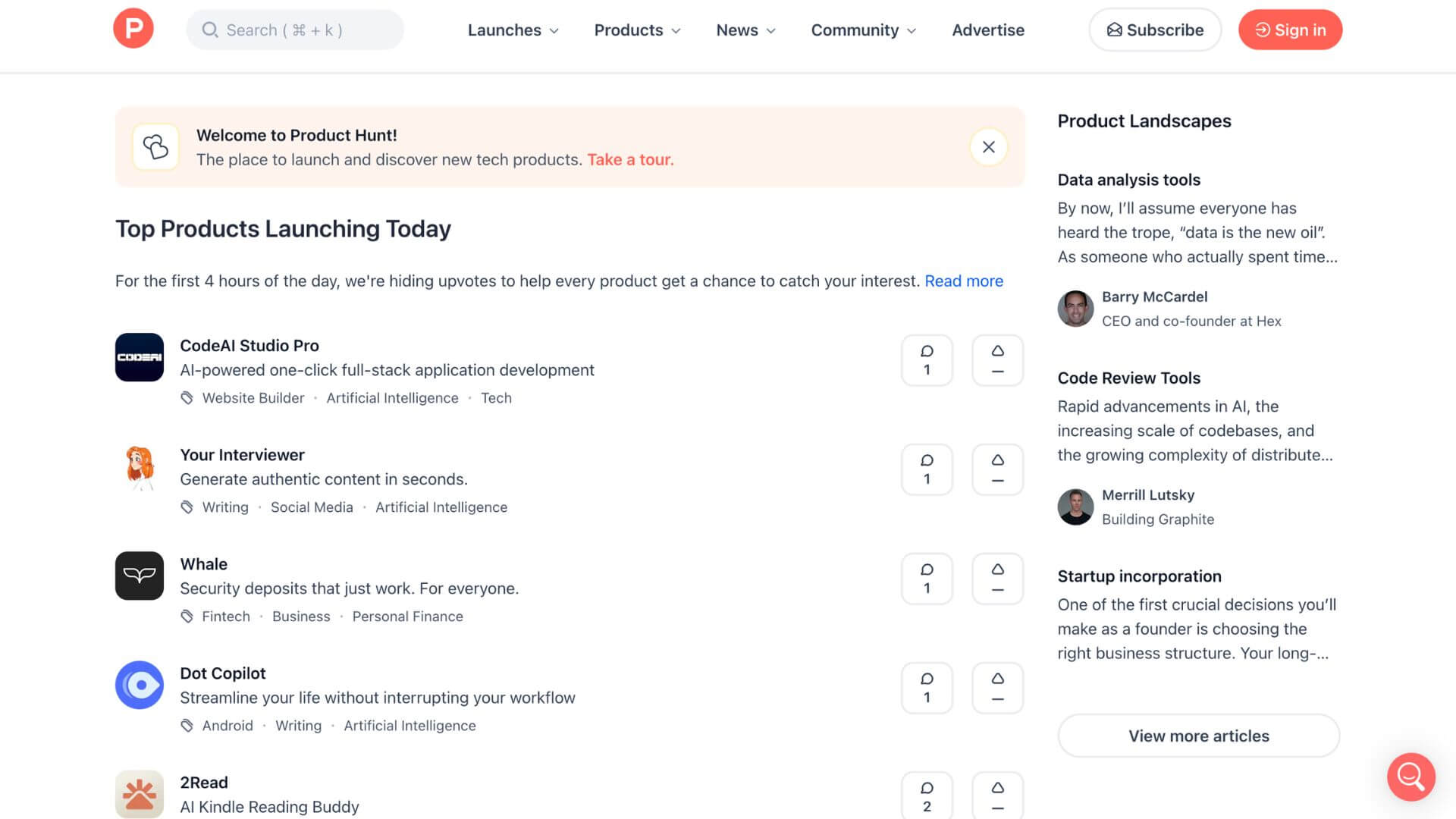The image size is (1456, 819).
Task: Open Whale product logo
Action: point(140,576)
